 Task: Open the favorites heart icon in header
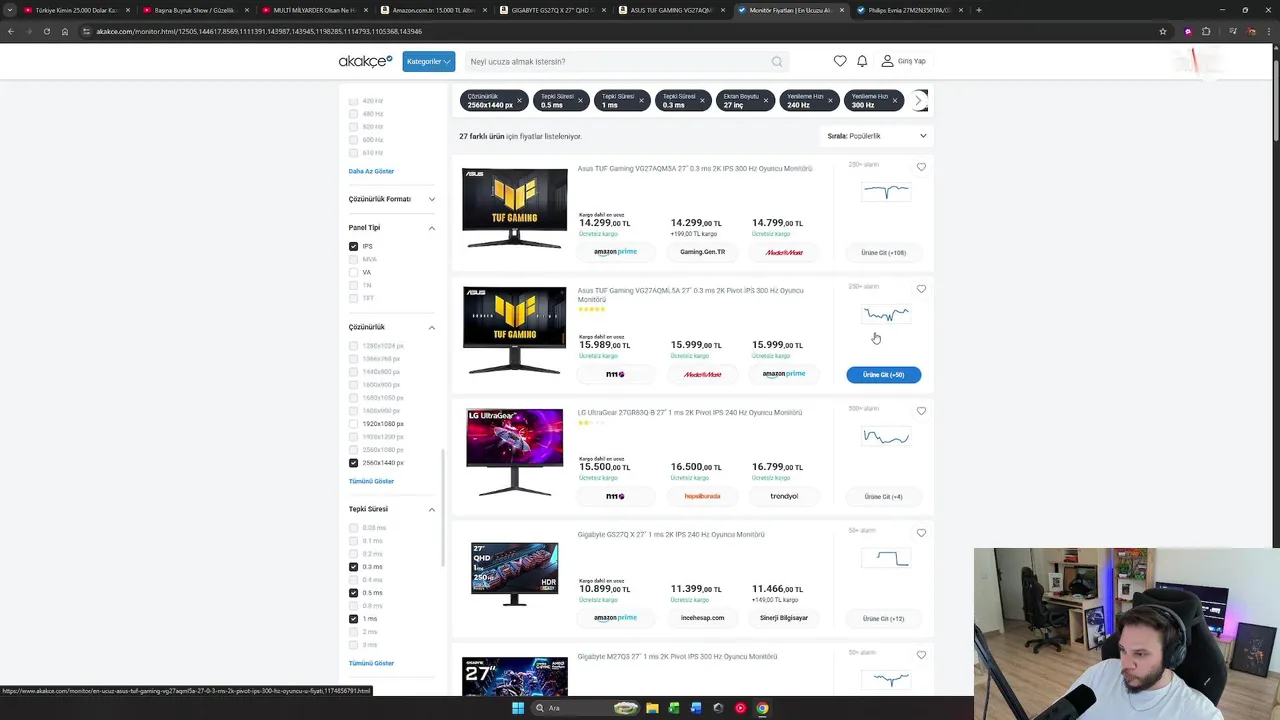tap(840, 61)
